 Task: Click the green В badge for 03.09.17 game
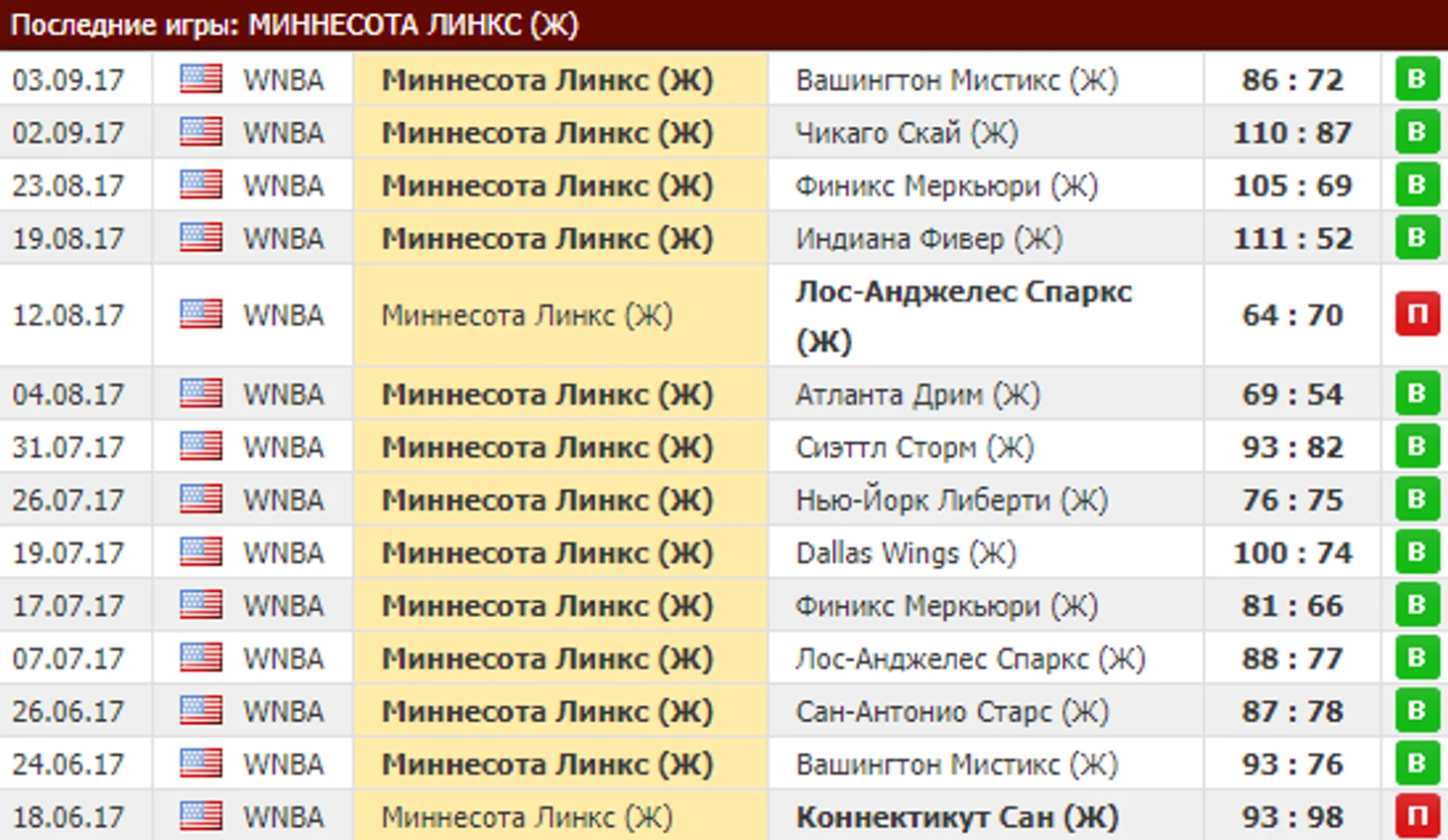[1417, 79]
